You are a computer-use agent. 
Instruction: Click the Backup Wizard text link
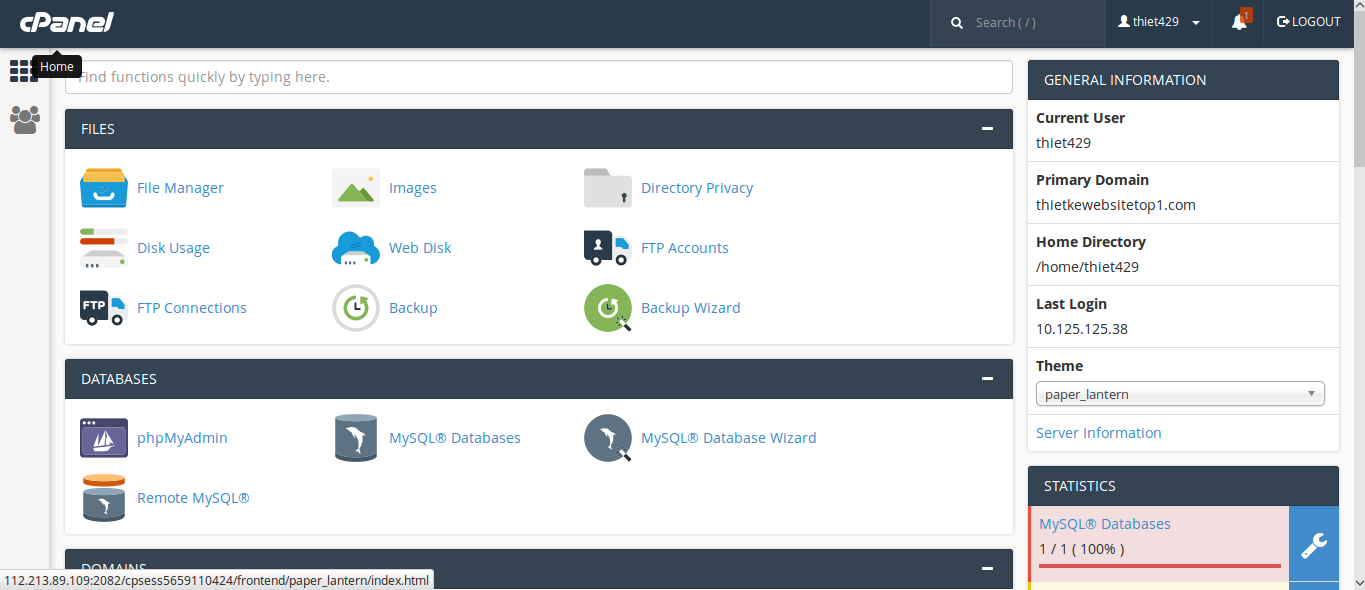(x=691, y=308)
